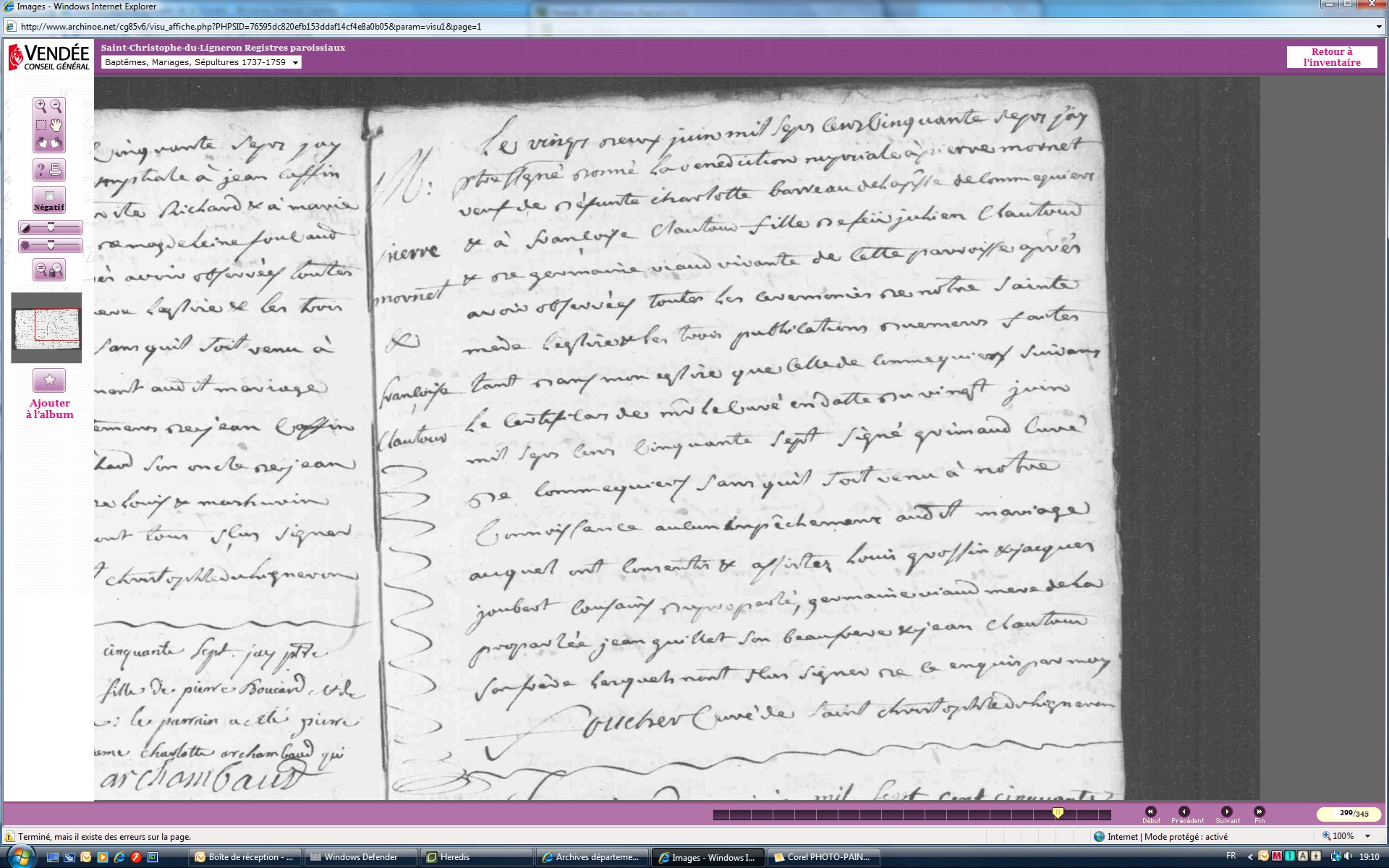1389x868 pixels.
Task: Go to next page with Suivant
Action: tap(1227, 812)
